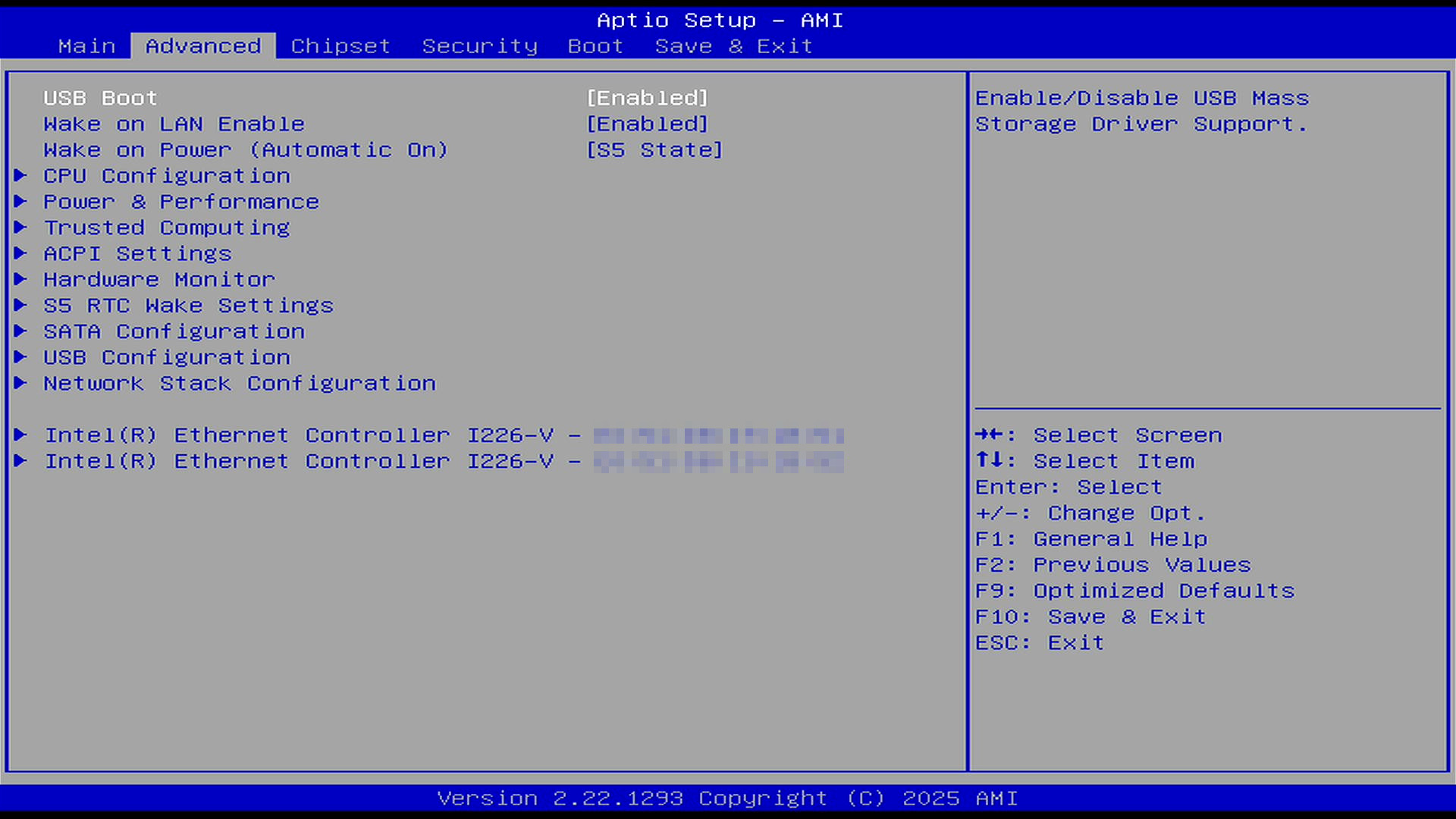Click the Version 2.22.1293 footer text
Screen dimensions: 1456x819
728,799
